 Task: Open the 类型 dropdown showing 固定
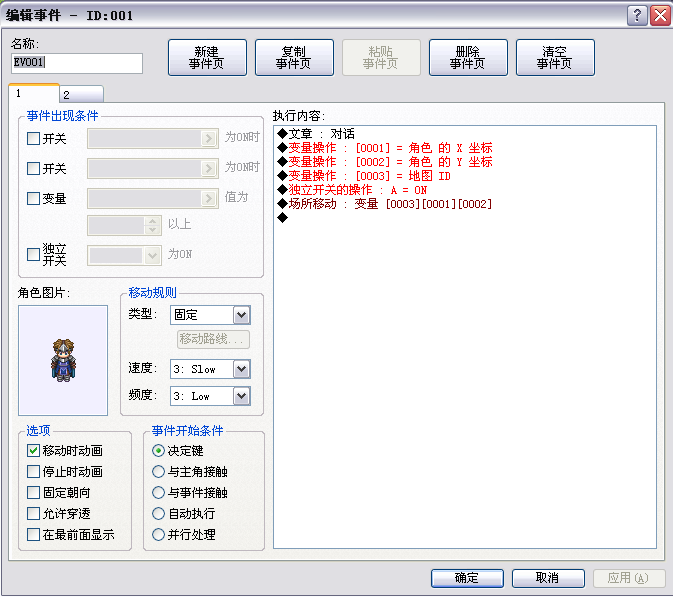pyautogui.click(x=210, y=315)
